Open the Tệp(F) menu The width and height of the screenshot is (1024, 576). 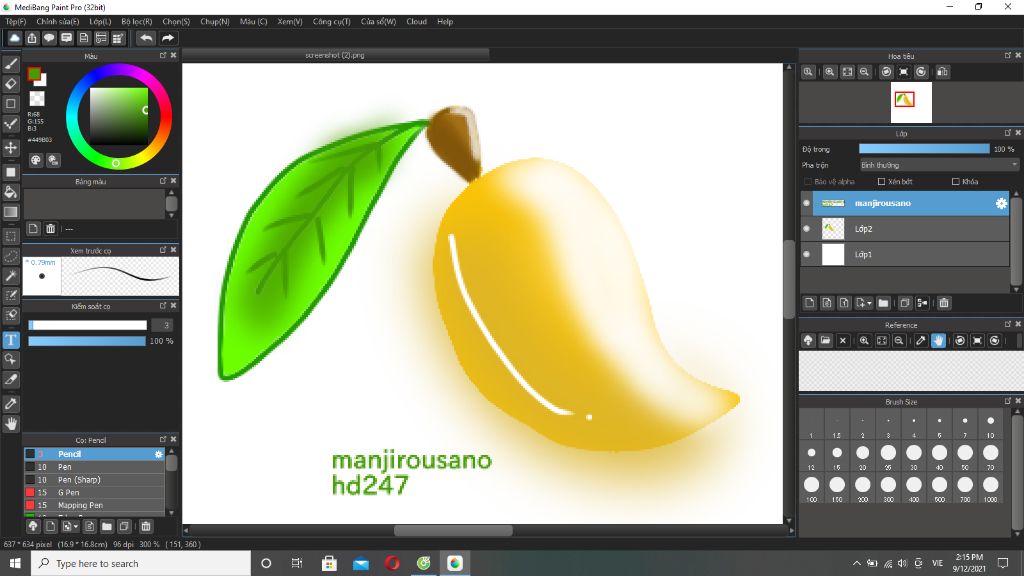16,22
